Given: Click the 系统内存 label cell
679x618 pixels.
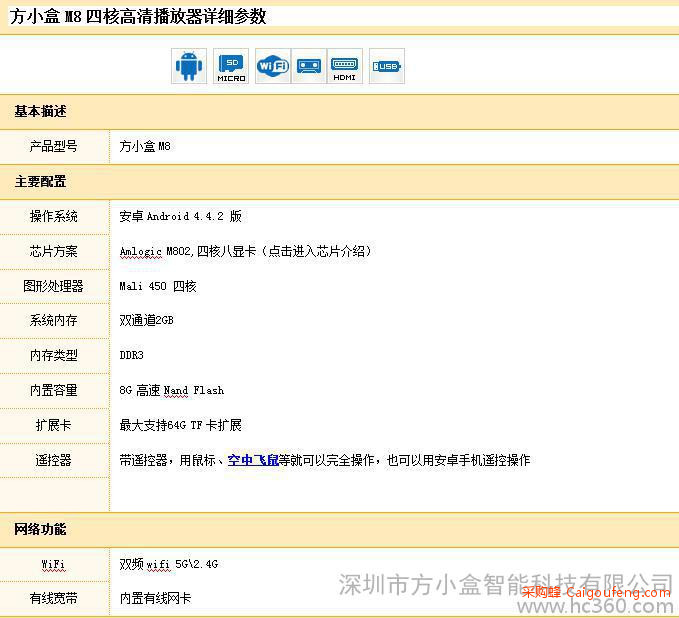Looking at the screenshot, I should pos(54,320).
